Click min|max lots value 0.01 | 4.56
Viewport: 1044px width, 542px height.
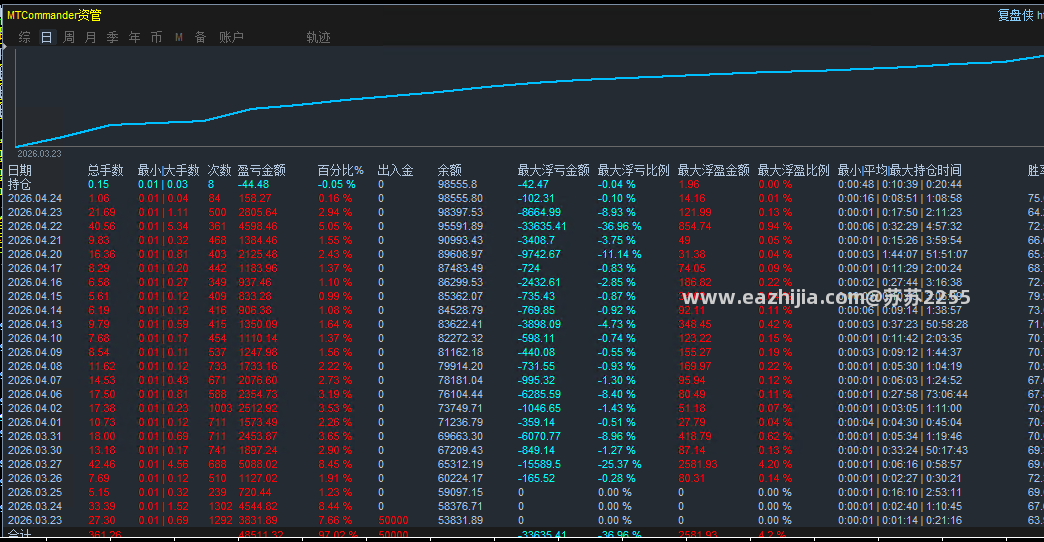click(163, 464)
